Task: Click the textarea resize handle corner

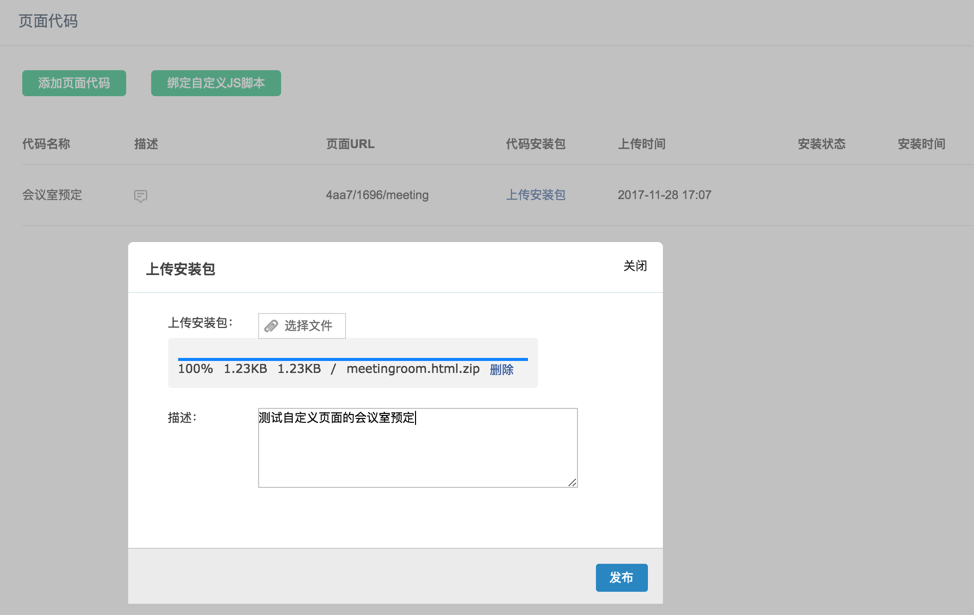Action: point(572,482)
